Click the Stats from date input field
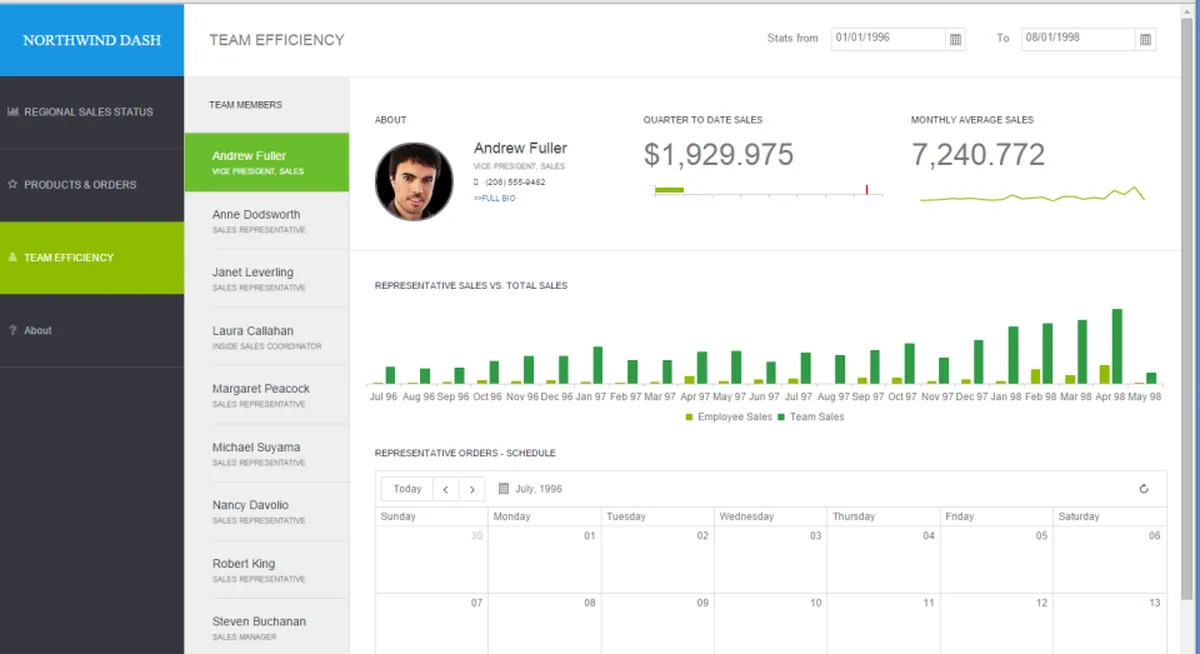This screenshot has height=654, width=1200. point(888,39)
